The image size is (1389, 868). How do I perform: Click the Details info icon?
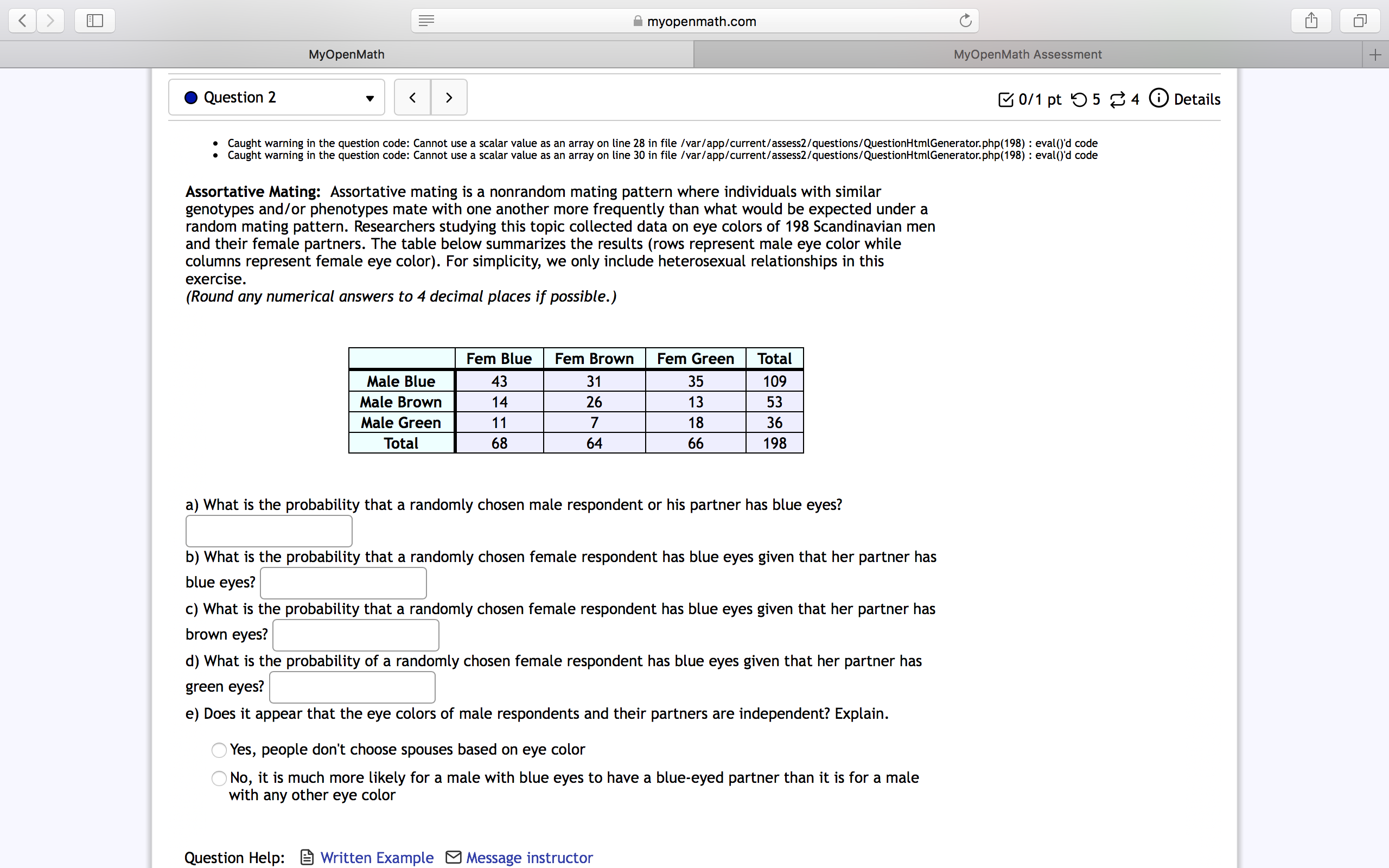(1158, 98)
